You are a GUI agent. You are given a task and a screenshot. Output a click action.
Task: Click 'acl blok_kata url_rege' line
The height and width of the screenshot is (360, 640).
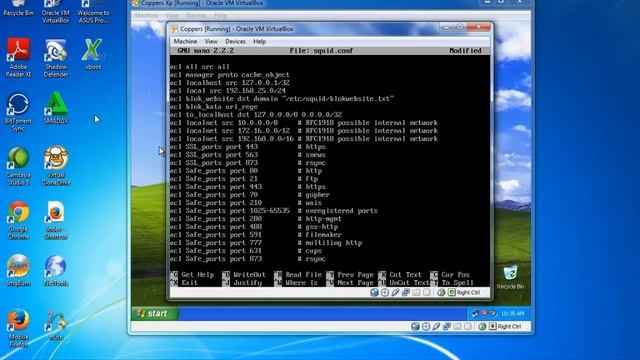point(213,107)
